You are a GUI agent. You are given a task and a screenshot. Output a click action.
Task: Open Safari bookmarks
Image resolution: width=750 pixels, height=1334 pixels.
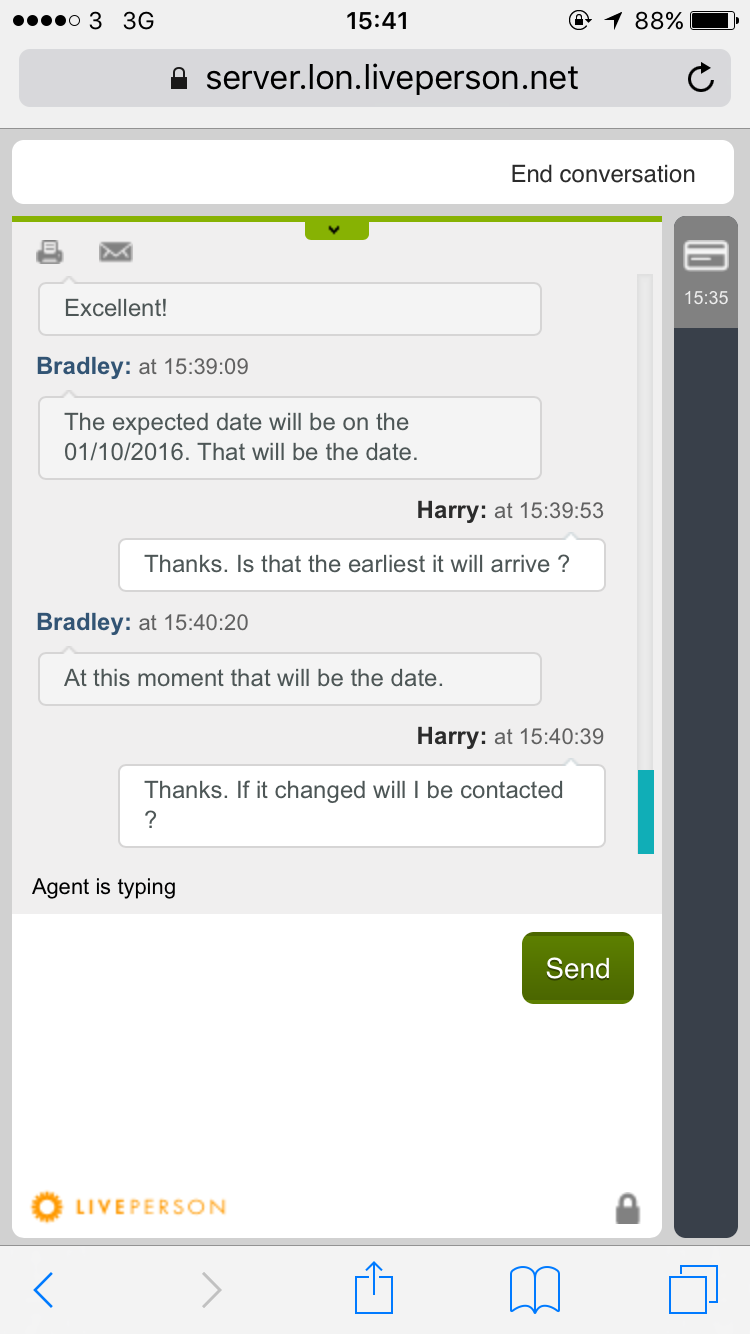534,1288
